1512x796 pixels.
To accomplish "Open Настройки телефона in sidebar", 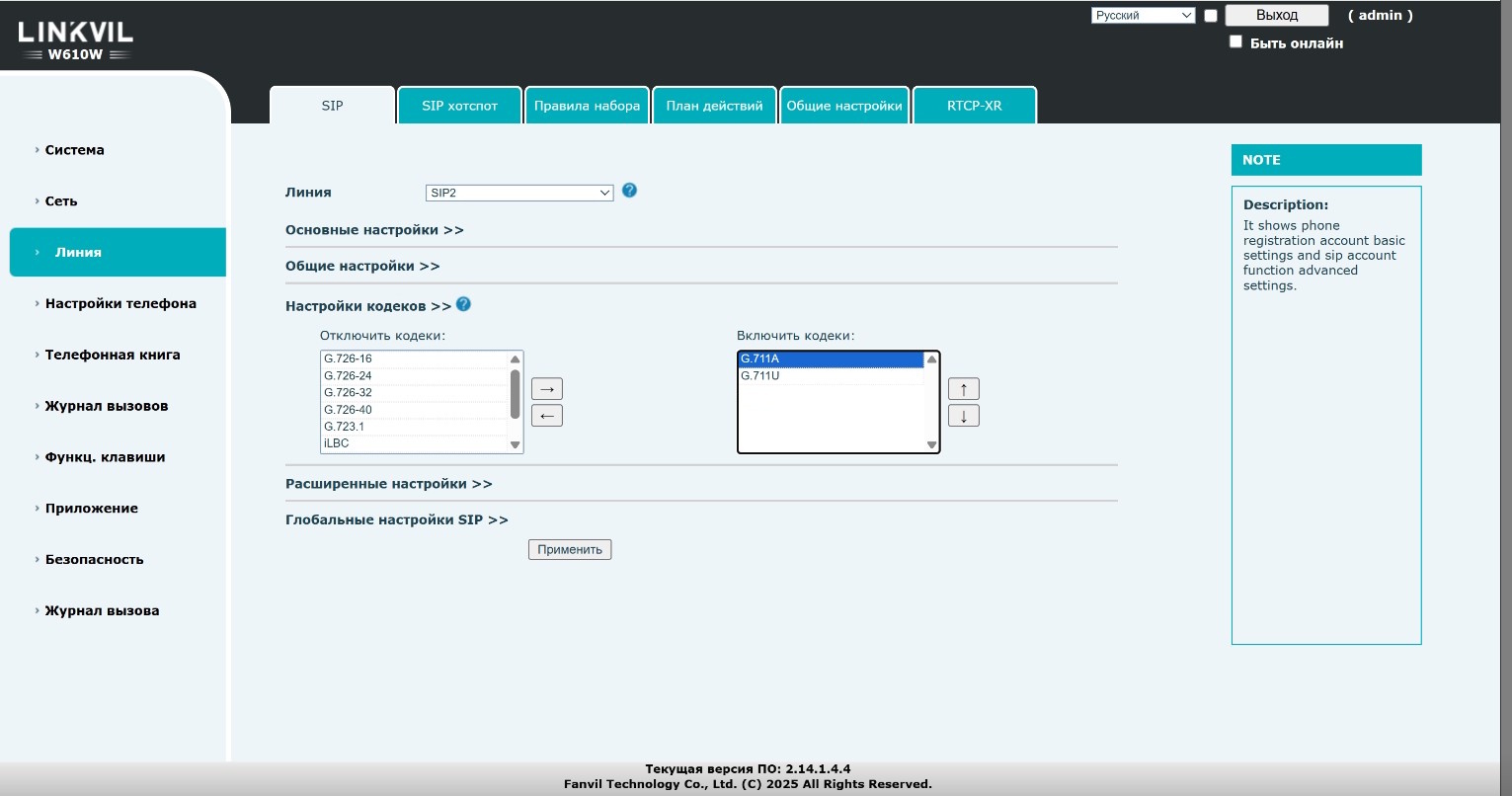I will click(x=120, y=303).
